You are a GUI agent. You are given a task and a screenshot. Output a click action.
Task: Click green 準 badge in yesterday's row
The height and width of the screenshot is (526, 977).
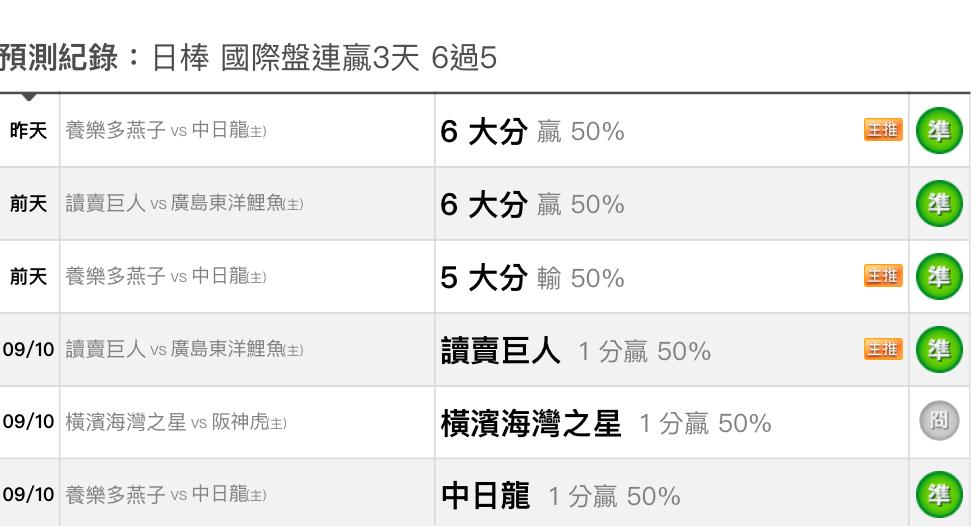point(939,131)
